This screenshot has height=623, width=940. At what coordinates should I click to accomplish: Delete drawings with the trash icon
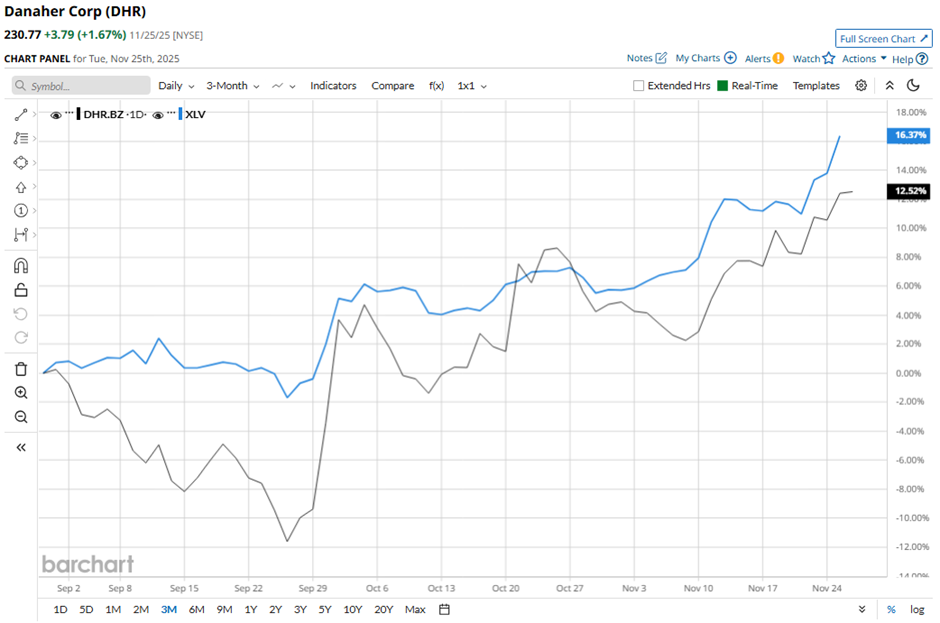[x=21, y=369]
